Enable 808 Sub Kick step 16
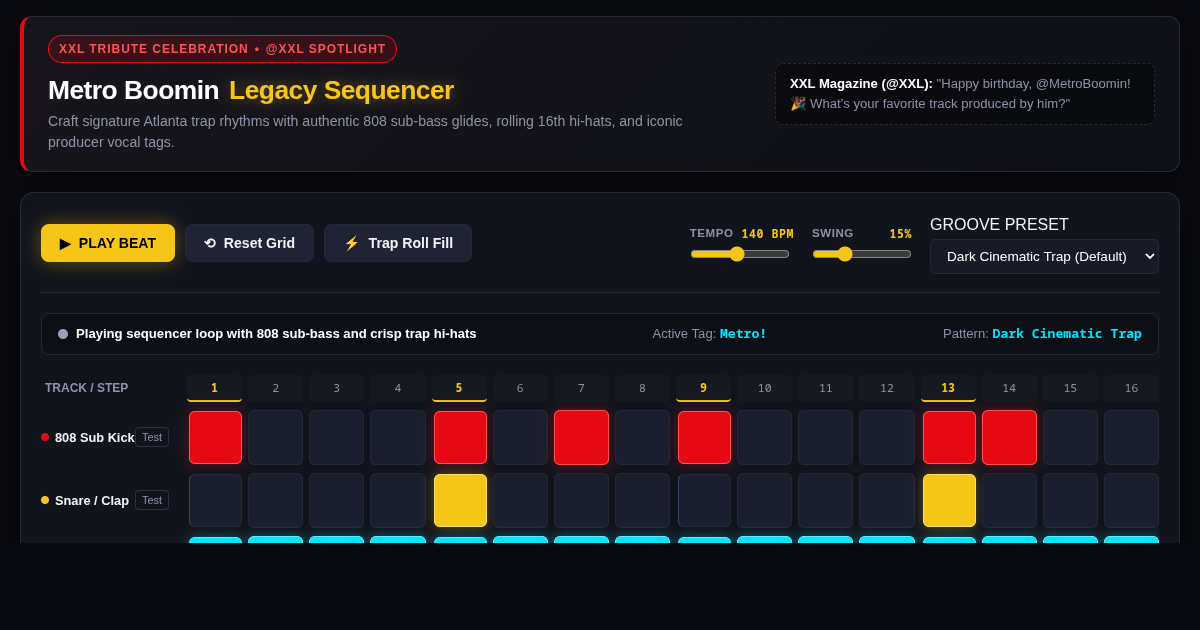 click(1132, 437)
